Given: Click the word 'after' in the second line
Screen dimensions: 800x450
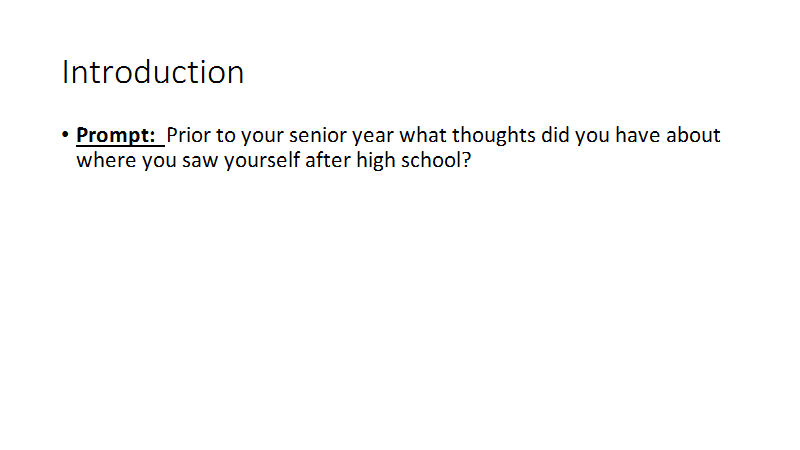Looking at the screenshot, I should click(x=328, y=160).
